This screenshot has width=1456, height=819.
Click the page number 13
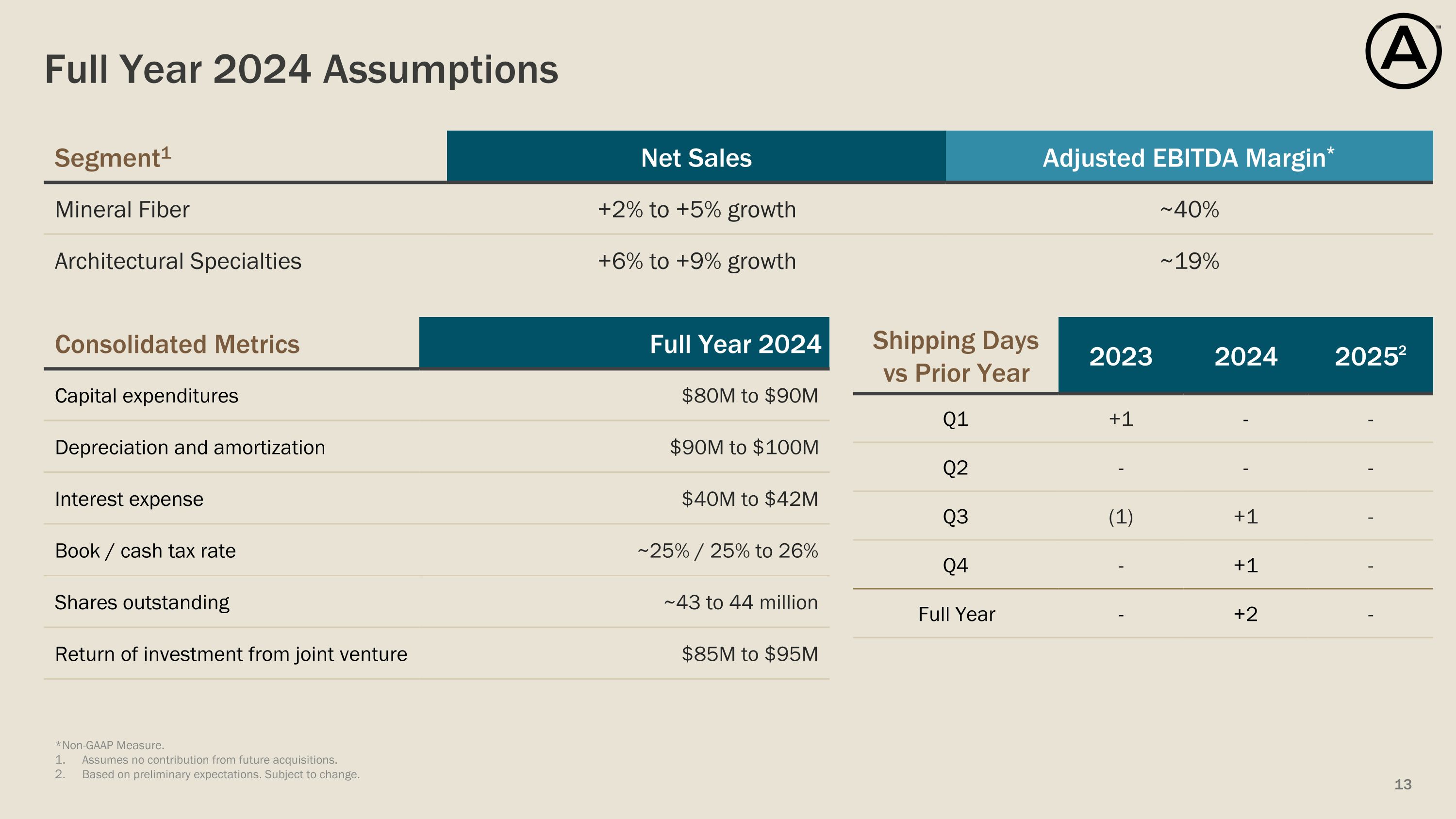(x=1402, y=785)
